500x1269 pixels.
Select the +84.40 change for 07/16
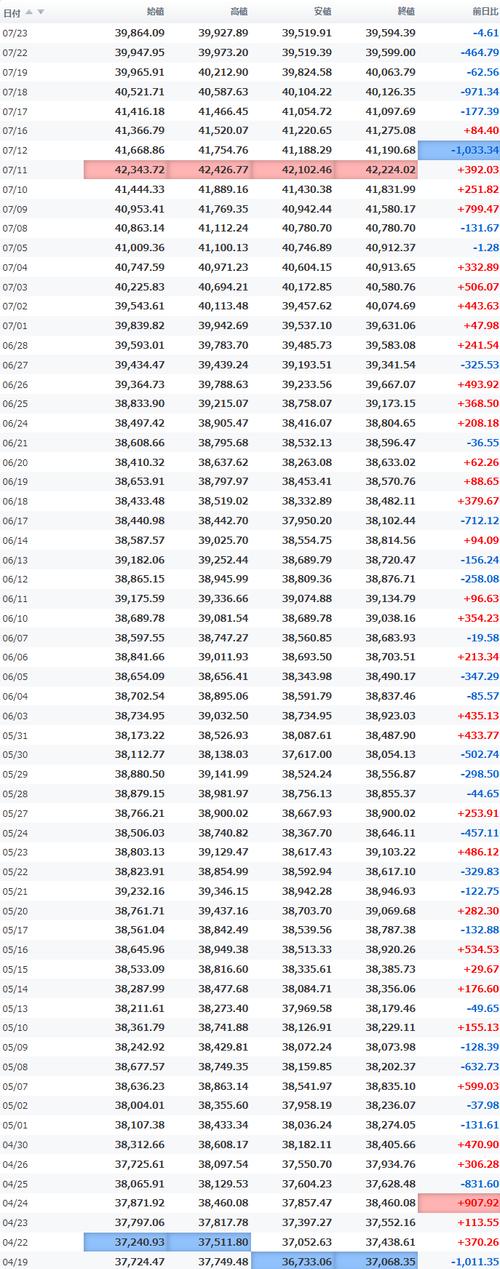[x=479, y=131]
